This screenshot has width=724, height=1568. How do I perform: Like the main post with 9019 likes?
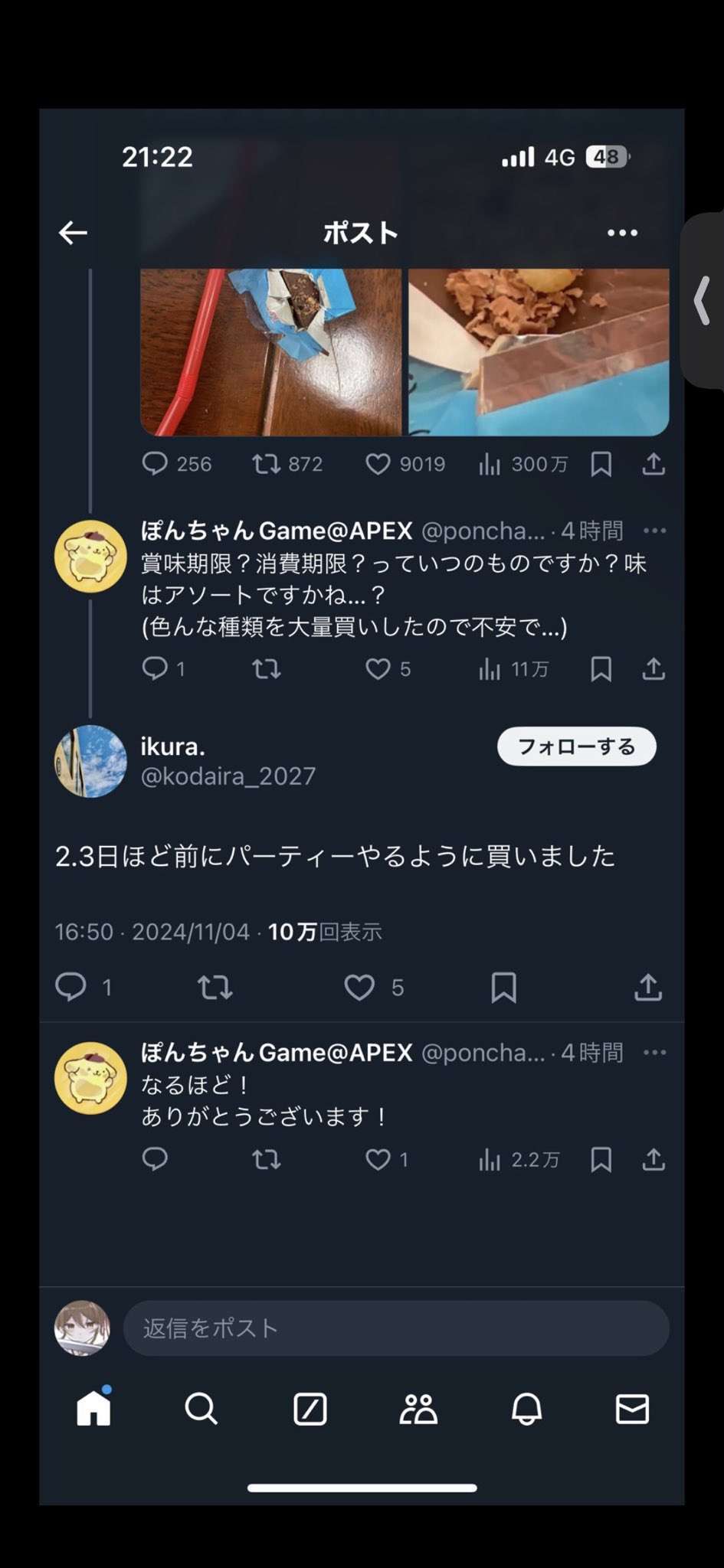[x=378, y=464]
